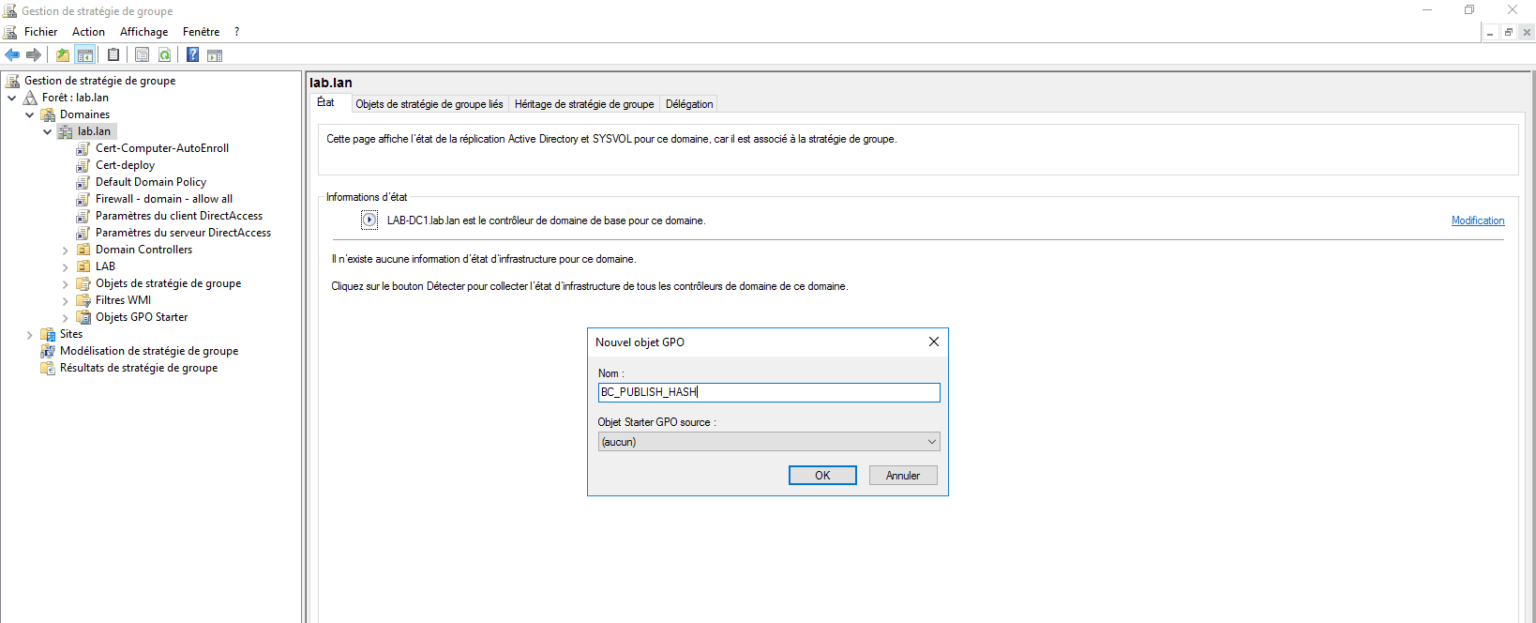The width and height of the screenshot is (1536, 623).
Task: Click the green Refresh toolbar icon
Action: (x=164, y=55)
